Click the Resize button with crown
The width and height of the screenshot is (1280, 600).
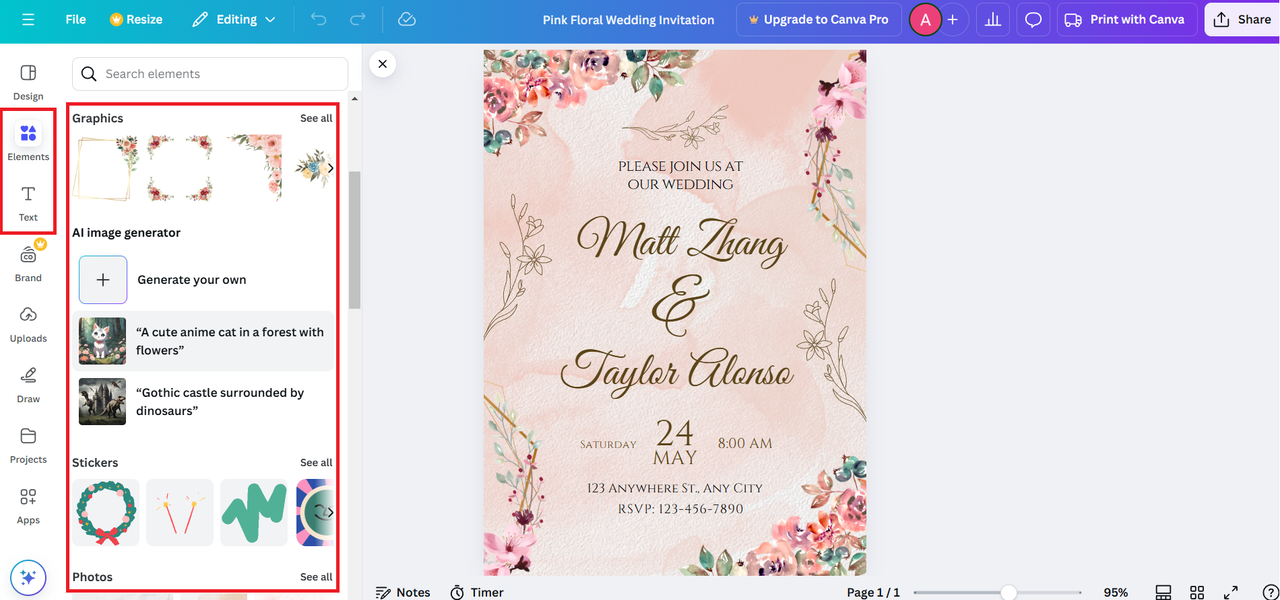coord(136,19)
